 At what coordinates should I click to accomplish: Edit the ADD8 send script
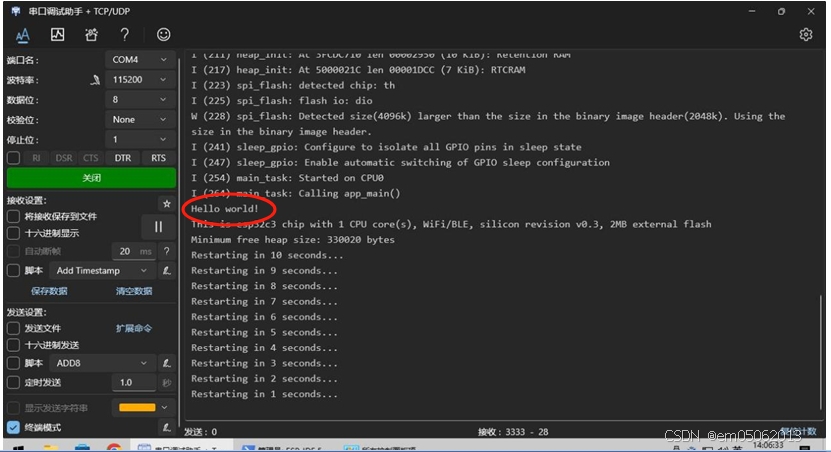pyautogui.click(x=166, y=363)
